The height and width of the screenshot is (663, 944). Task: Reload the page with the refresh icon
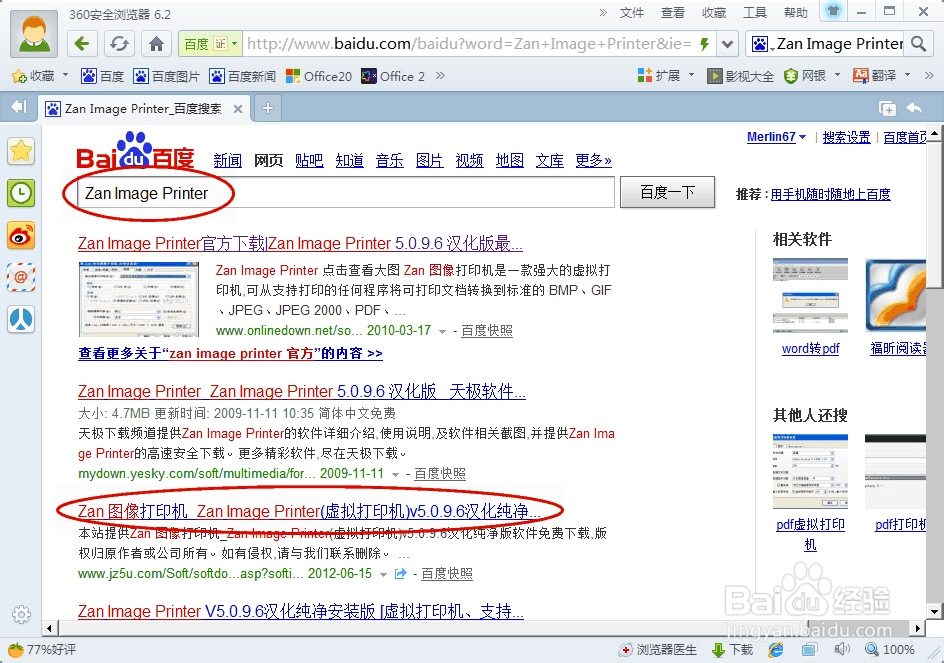(119, 43)
